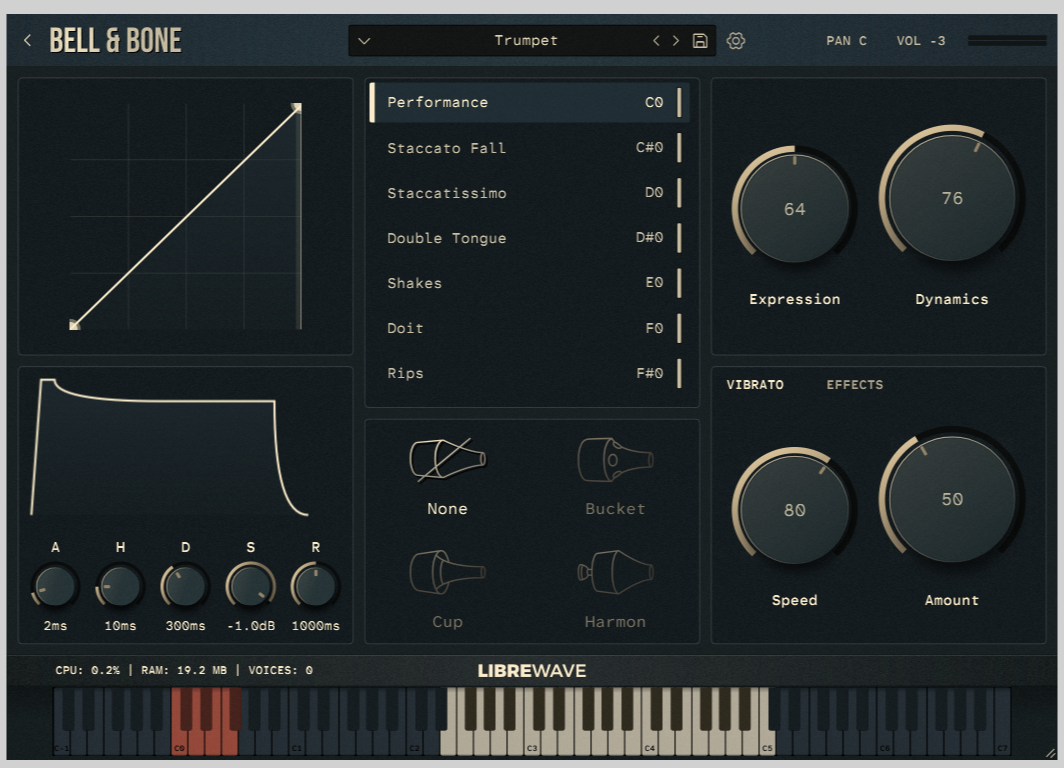Click the LIBREWAVE logo
Screen dimensions: 1064x768
(x=531, y=670)
